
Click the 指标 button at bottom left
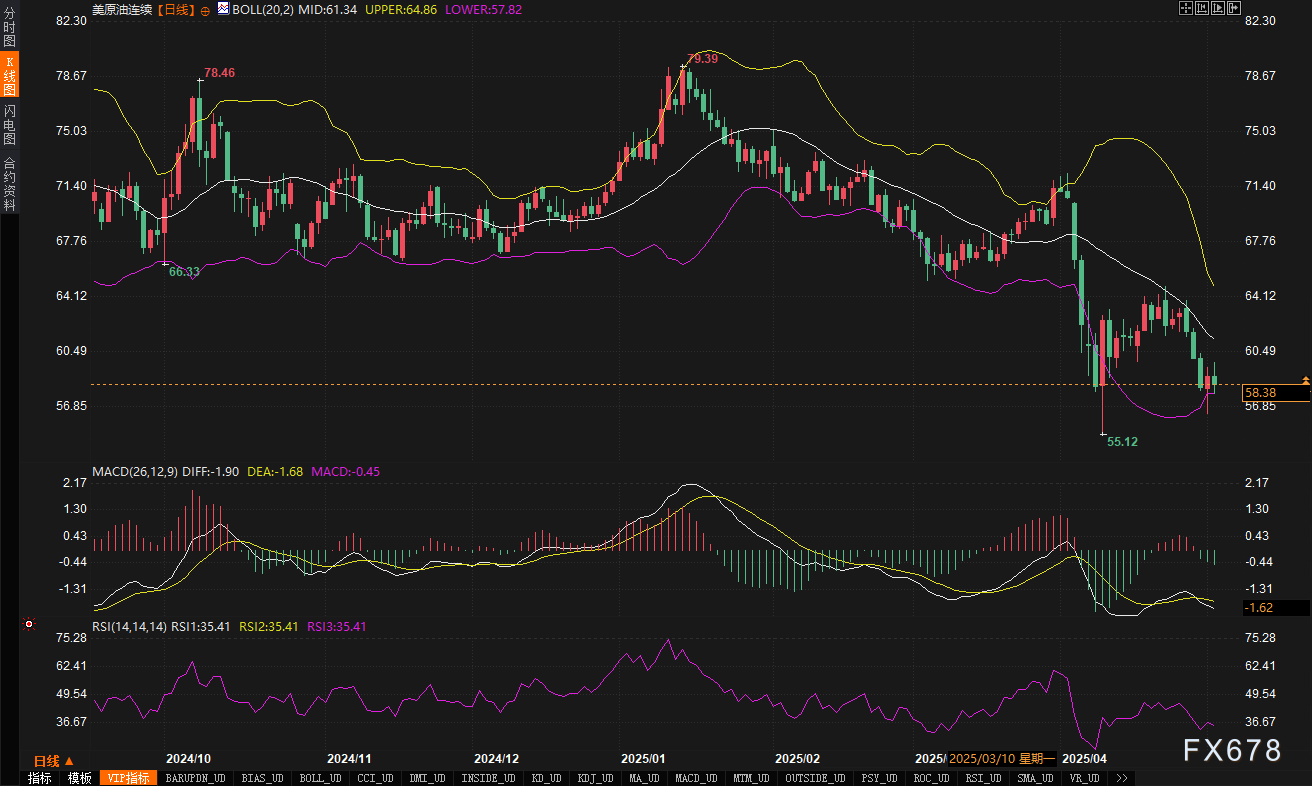tap(40, 778)
